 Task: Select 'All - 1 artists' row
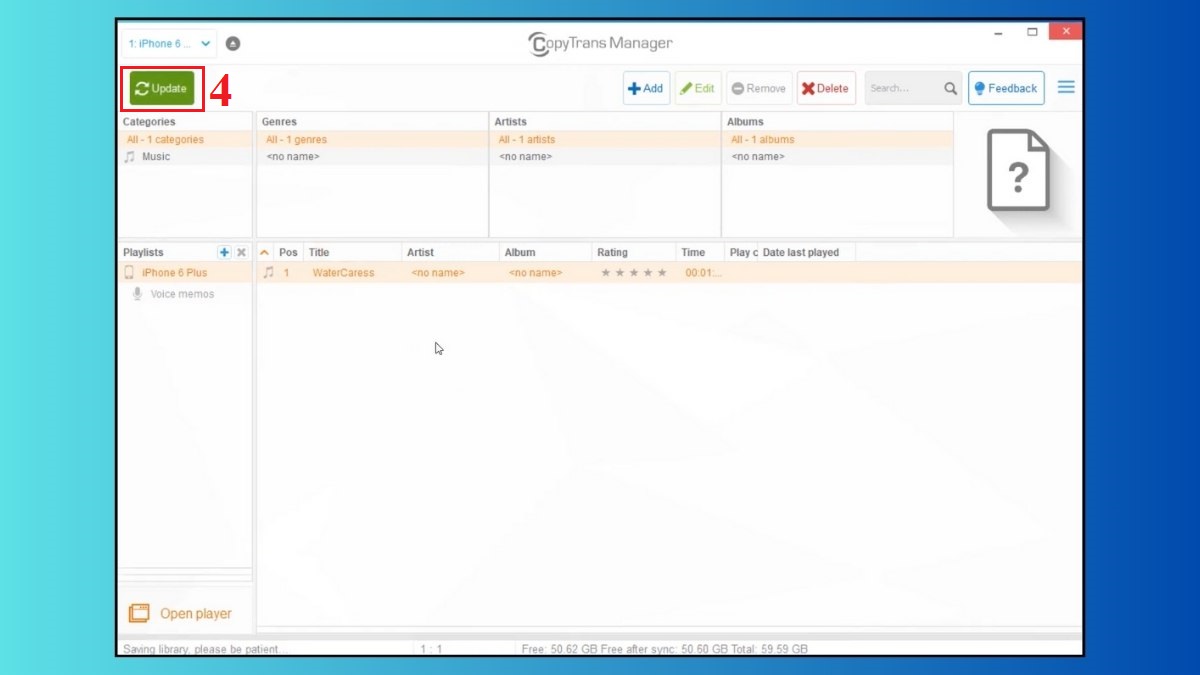tap(604, 140)
